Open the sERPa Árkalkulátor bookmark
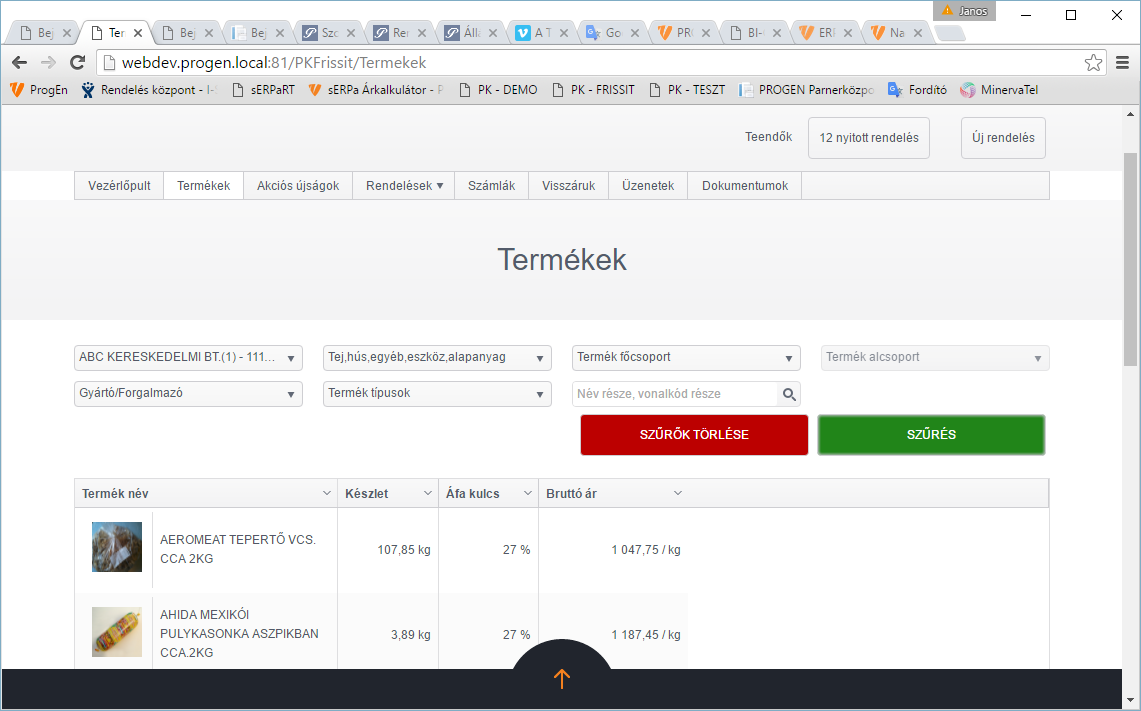Image resolution: width=1141 pixels, height=711 pixels. [x=376, y=90]
